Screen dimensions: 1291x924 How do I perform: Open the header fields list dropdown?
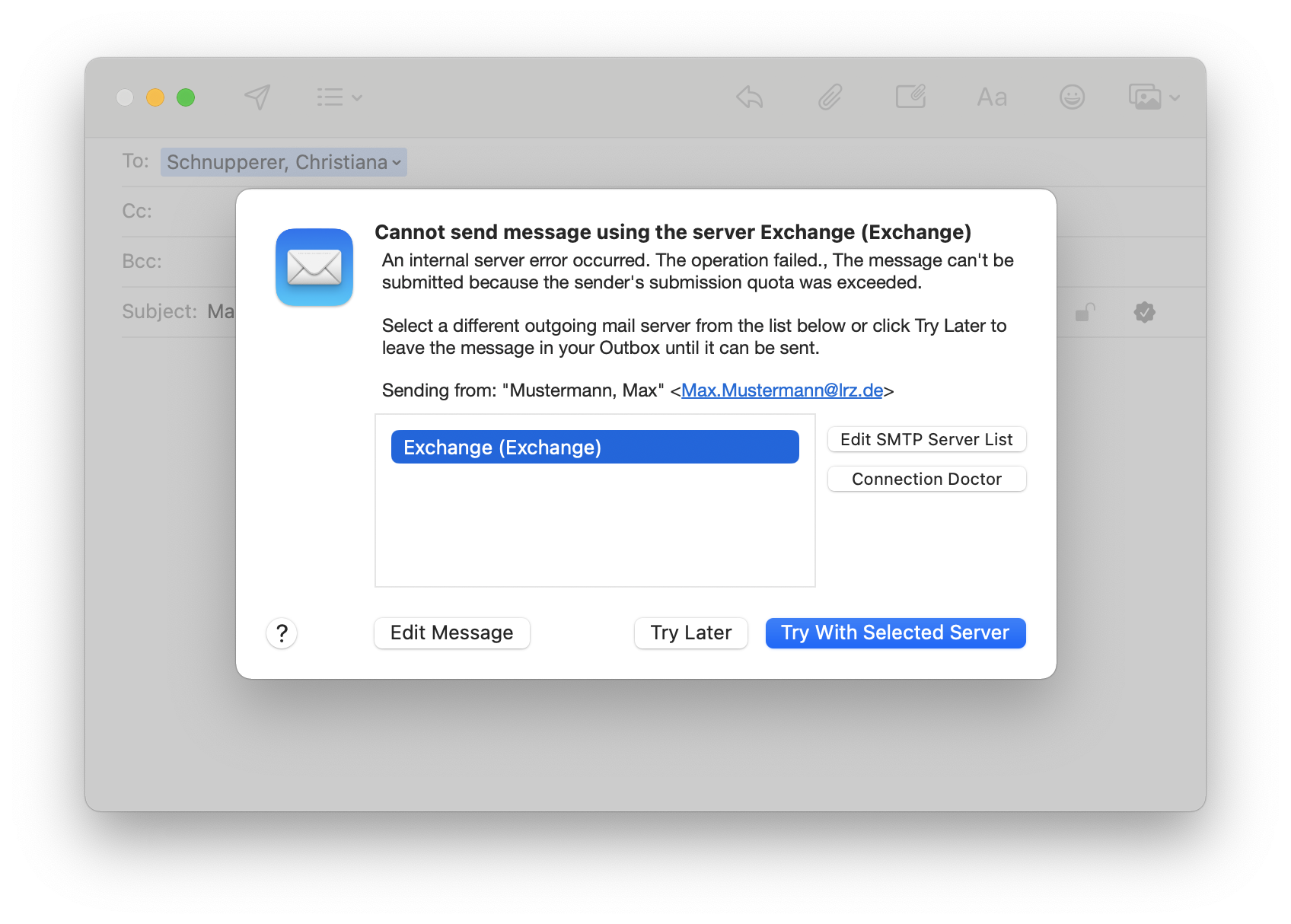339,97
